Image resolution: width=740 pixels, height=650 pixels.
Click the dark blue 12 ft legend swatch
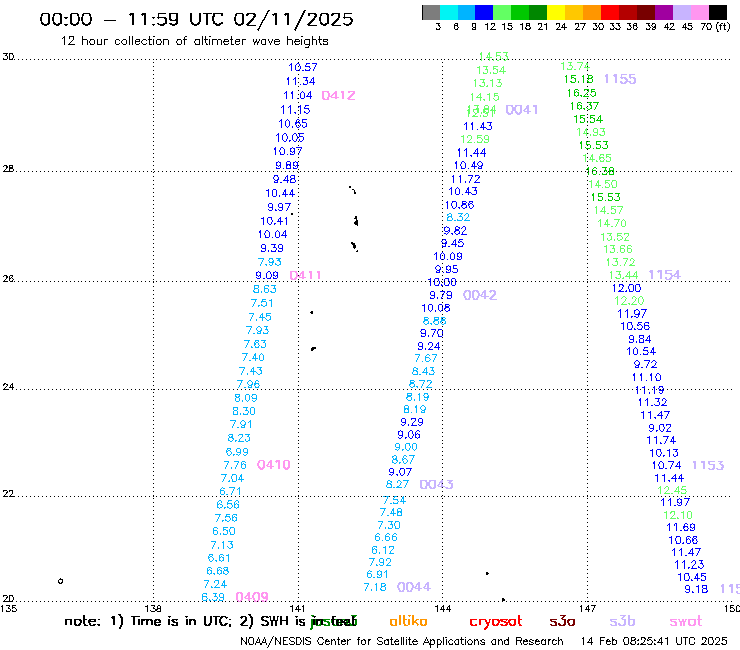click(x=485, y=12)
